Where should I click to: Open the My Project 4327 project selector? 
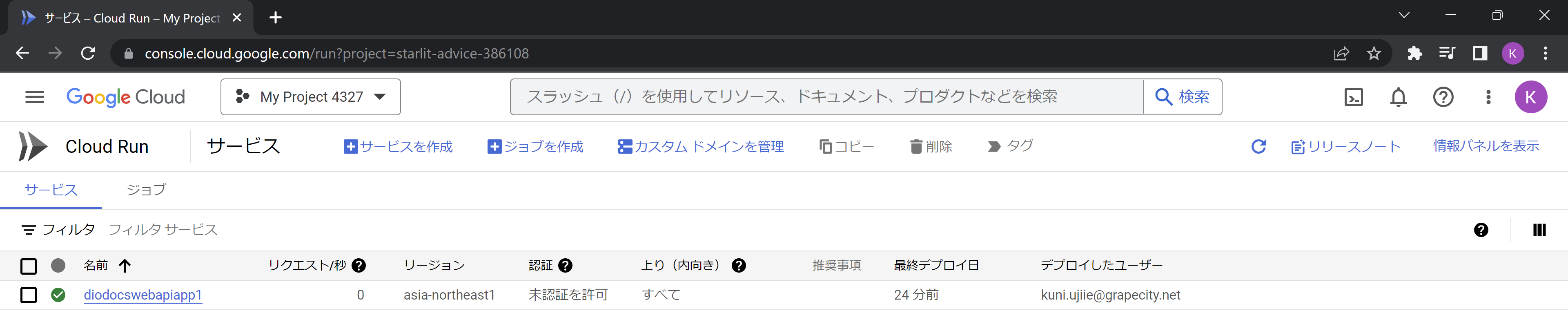point(310,97)
